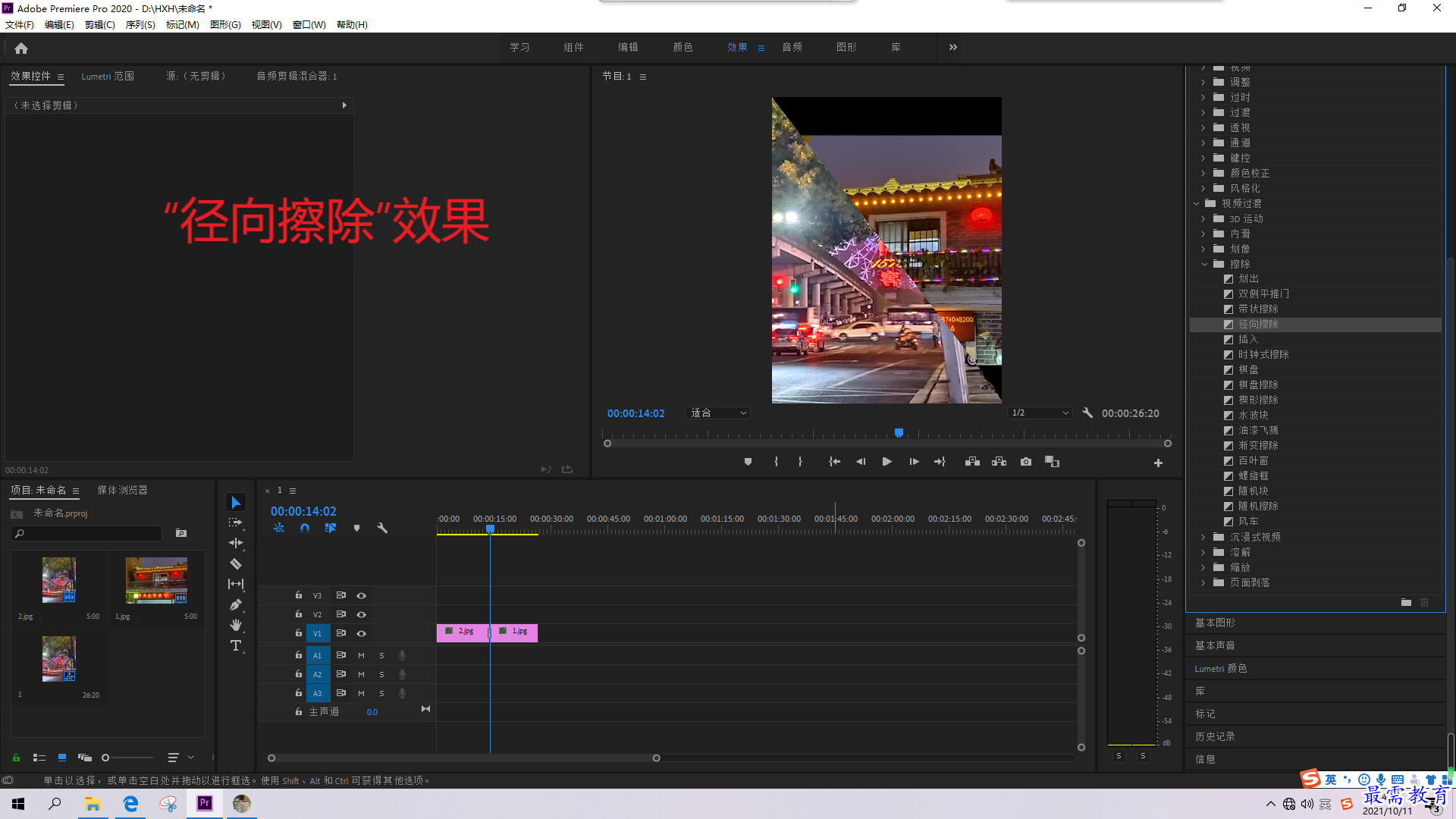Screen dimensions: 1456x819
Task: Step back one frame in program monitor
Action: tap(861, 462)
